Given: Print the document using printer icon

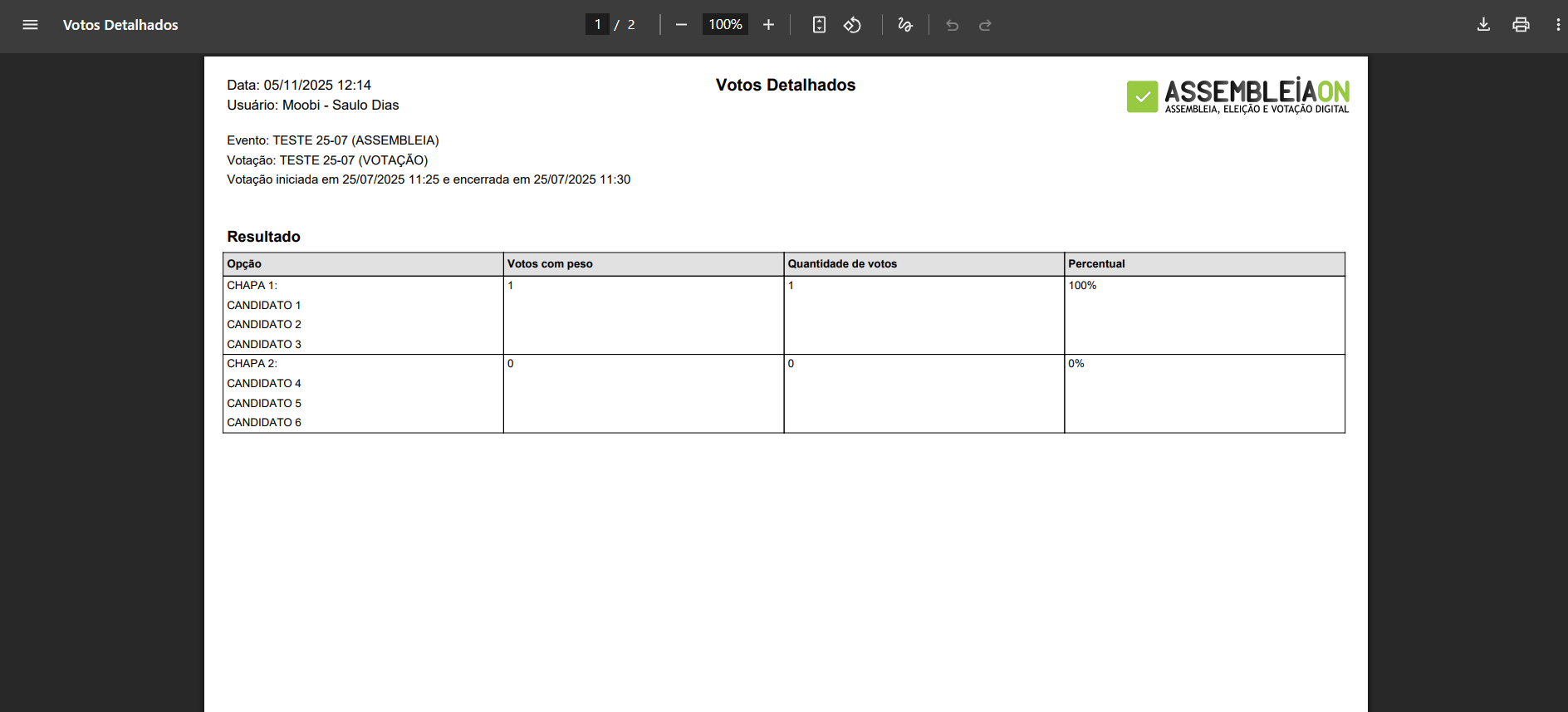Looking at the screenshot, I should (1521, 25).
